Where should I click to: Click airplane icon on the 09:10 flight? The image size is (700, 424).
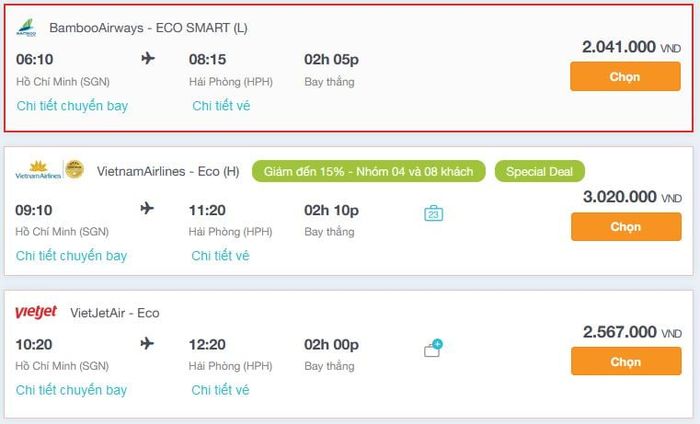point(147,208)
